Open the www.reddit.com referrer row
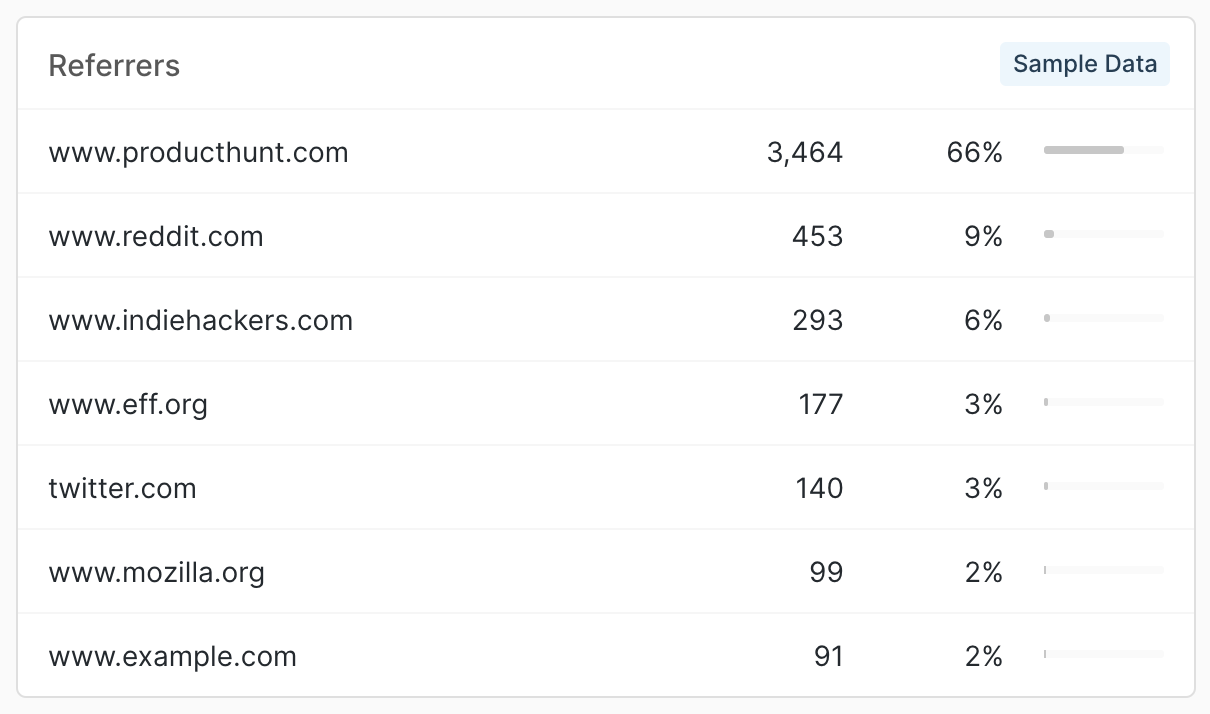1210x714 pixels. [156, 237]
